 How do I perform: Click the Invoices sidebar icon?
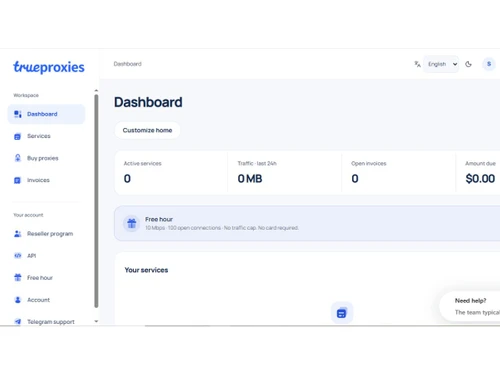[x=18, y=180]
